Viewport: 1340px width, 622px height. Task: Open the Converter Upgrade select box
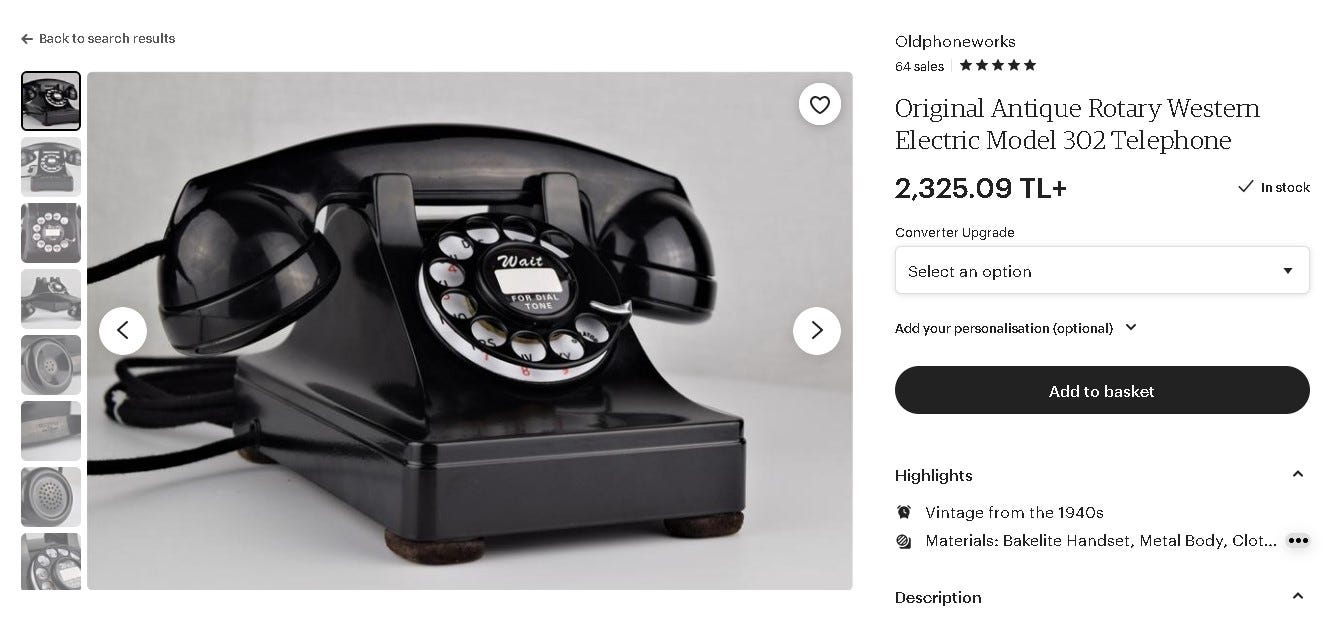tap(1102, 270)
